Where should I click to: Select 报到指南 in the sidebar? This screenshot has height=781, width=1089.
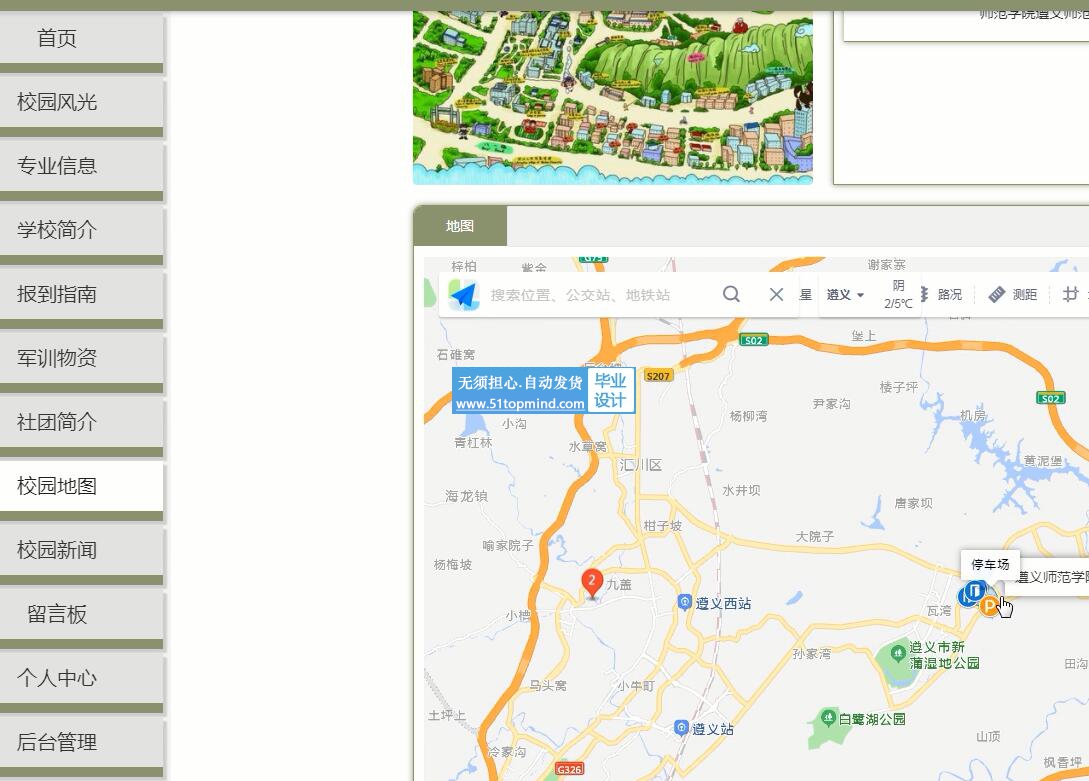pos(82,294)
